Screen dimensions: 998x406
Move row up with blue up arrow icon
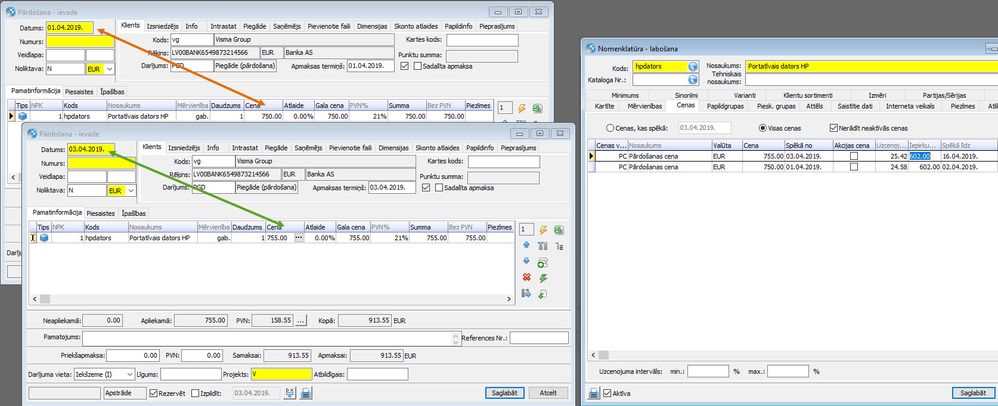526,246
